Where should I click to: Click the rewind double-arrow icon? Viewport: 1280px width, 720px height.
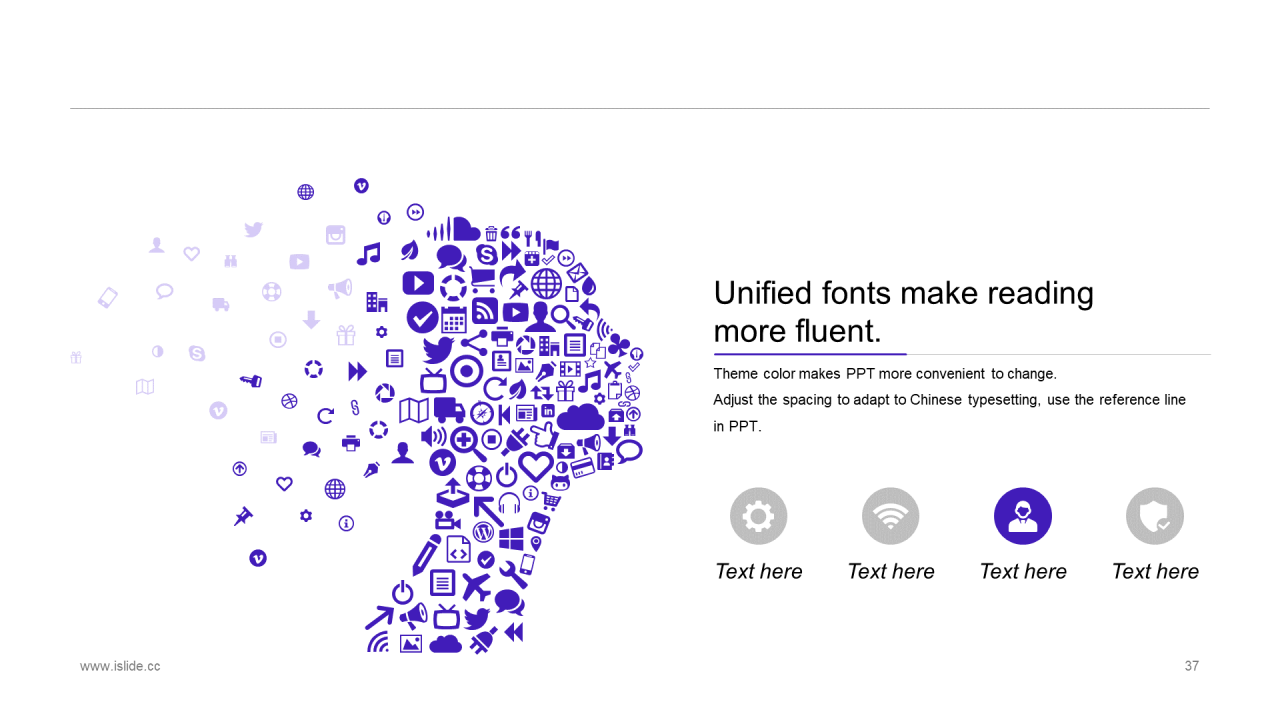coord(514,632)
